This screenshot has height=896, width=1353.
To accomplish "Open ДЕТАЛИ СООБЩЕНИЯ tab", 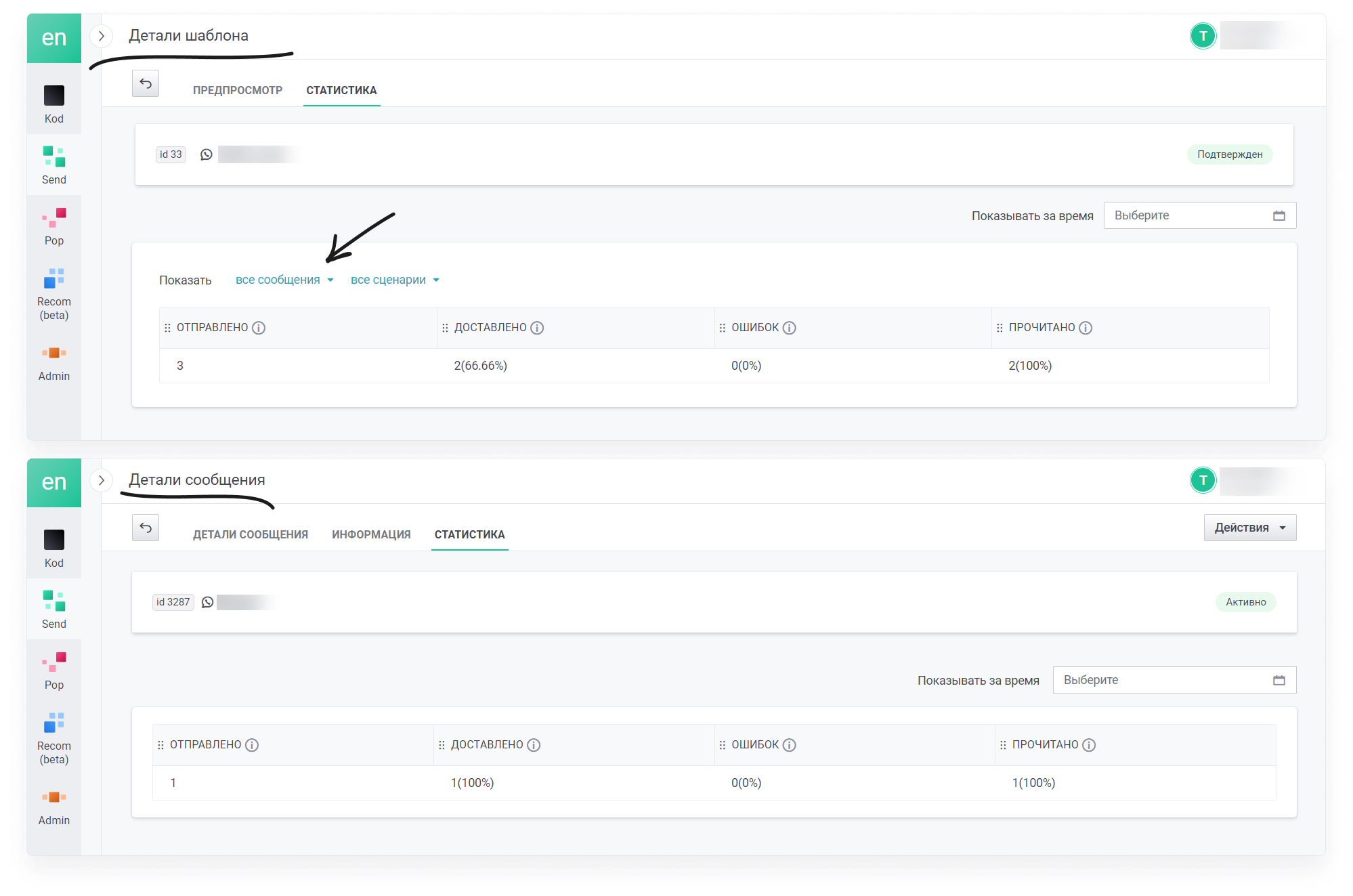I will pyautogui.click(x=251, y=534).
